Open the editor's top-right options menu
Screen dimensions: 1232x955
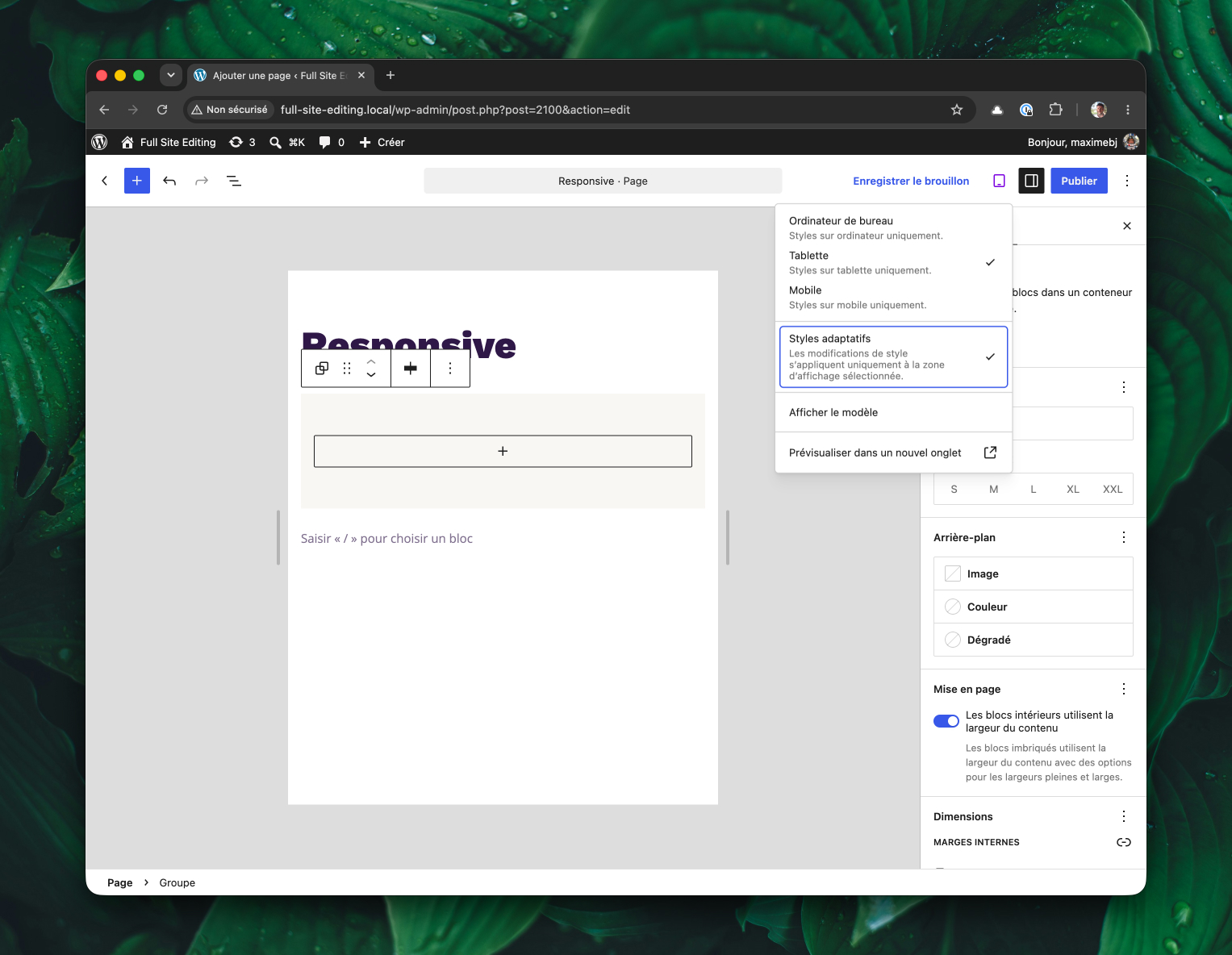[x=1127, y=181]
